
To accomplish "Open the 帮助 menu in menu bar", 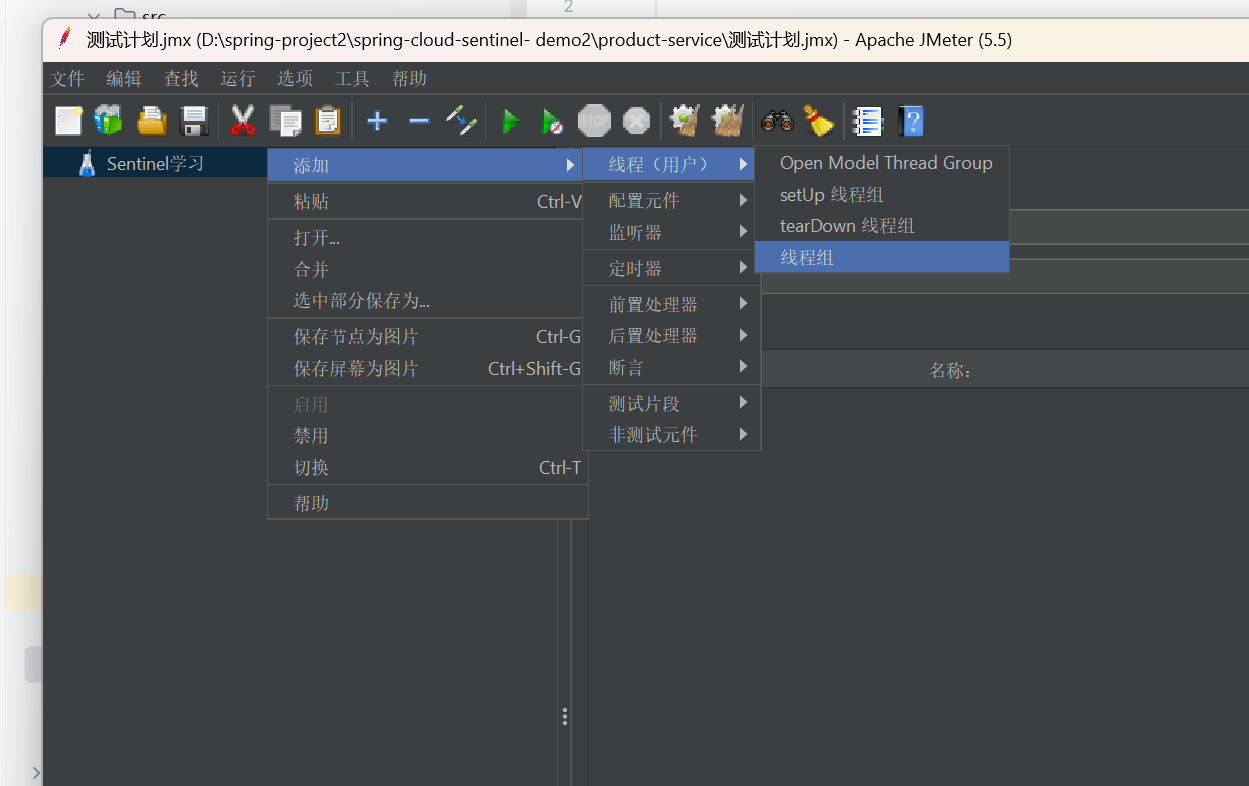I will [409, 78].
